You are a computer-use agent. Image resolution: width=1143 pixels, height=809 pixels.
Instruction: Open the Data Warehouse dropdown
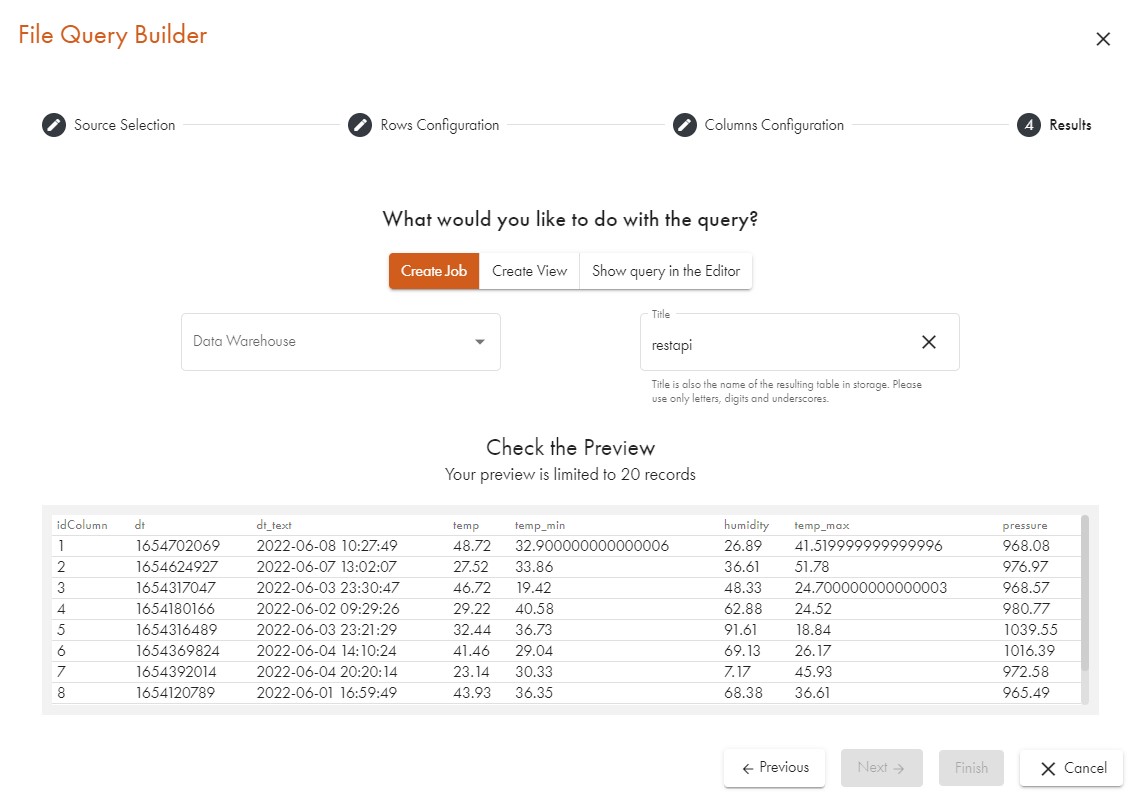[330, 342]
